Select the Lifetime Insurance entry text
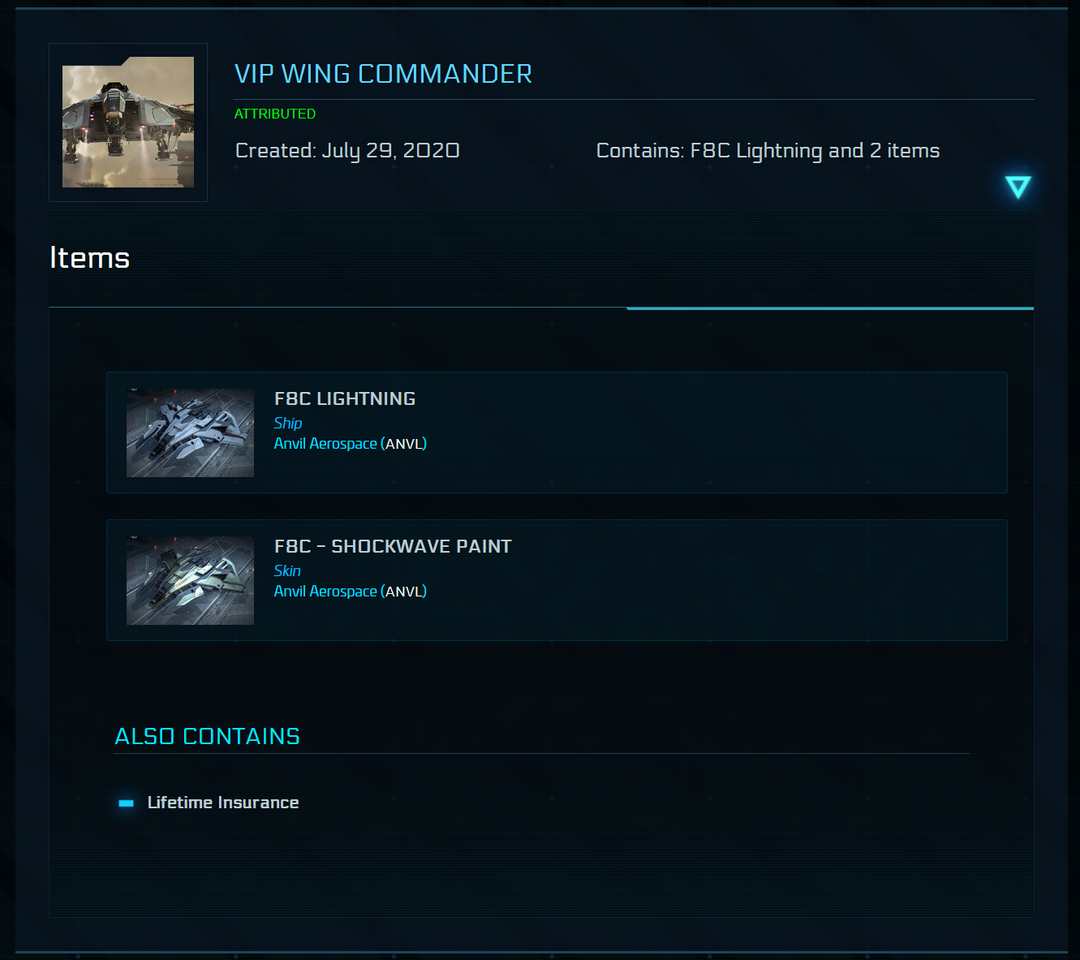1080x960 pixels. point(223,803)
